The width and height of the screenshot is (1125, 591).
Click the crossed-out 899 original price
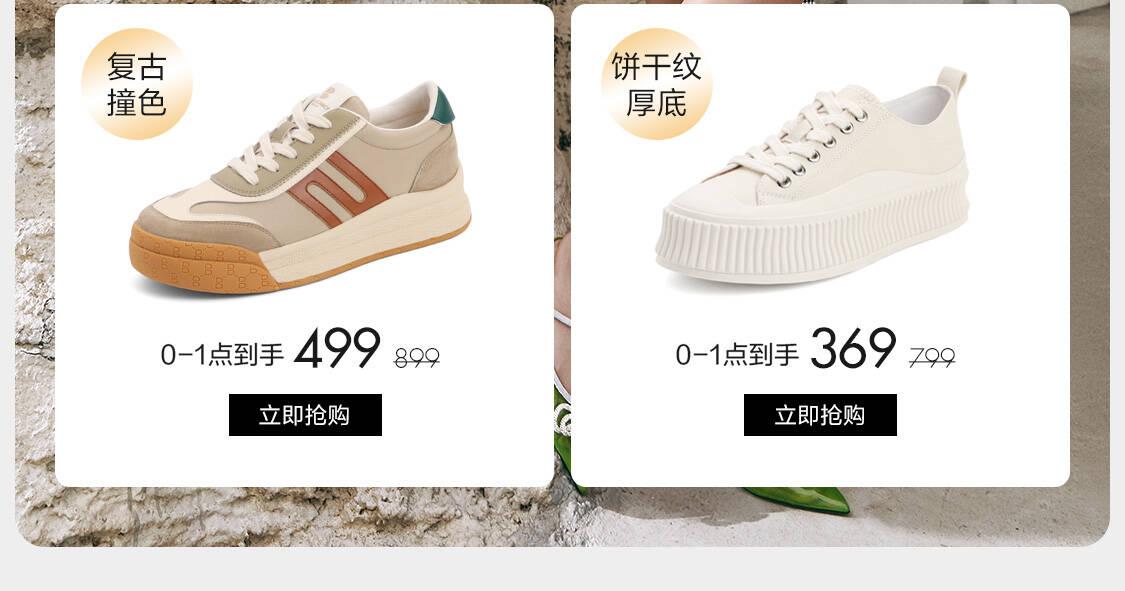(x=417, y=357)
